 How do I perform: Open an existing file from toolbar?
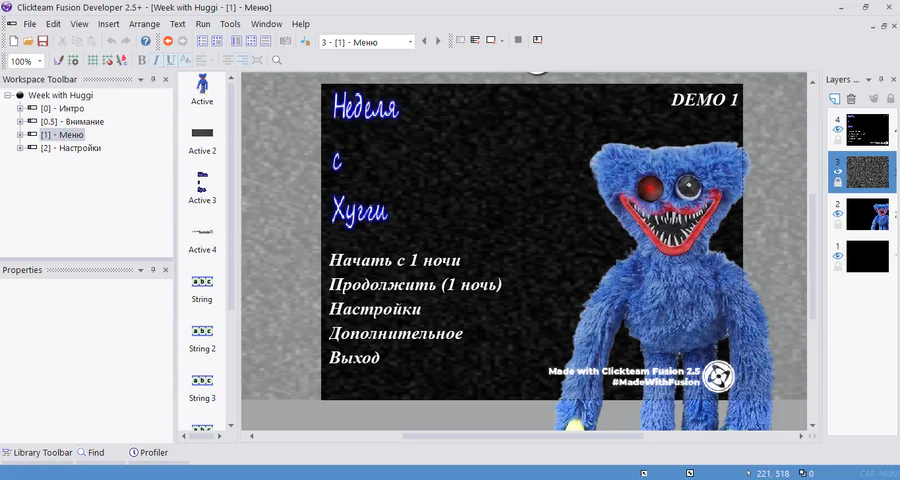(28, 41)
